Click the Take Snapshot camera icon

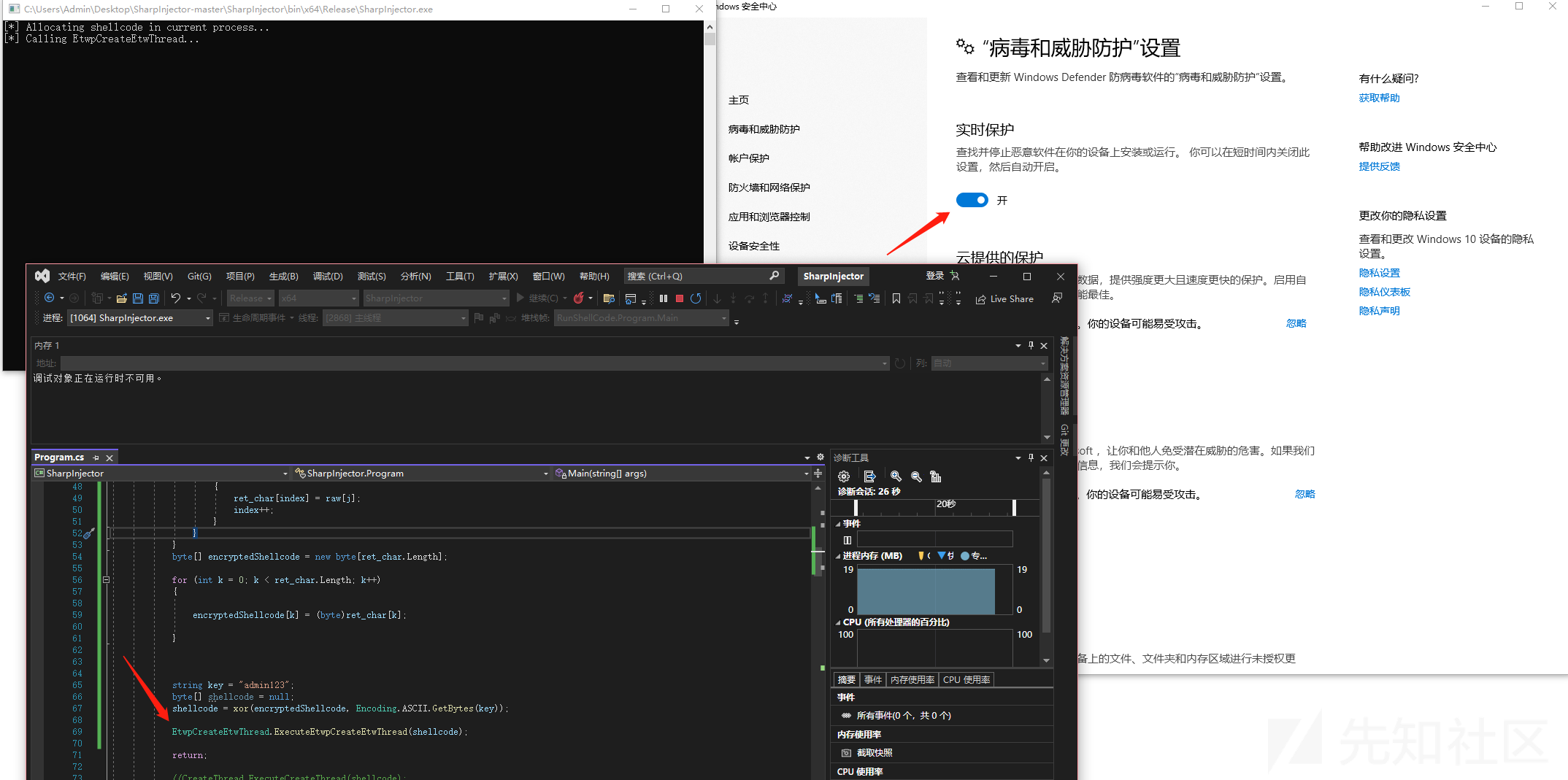(x=846, y=753)
